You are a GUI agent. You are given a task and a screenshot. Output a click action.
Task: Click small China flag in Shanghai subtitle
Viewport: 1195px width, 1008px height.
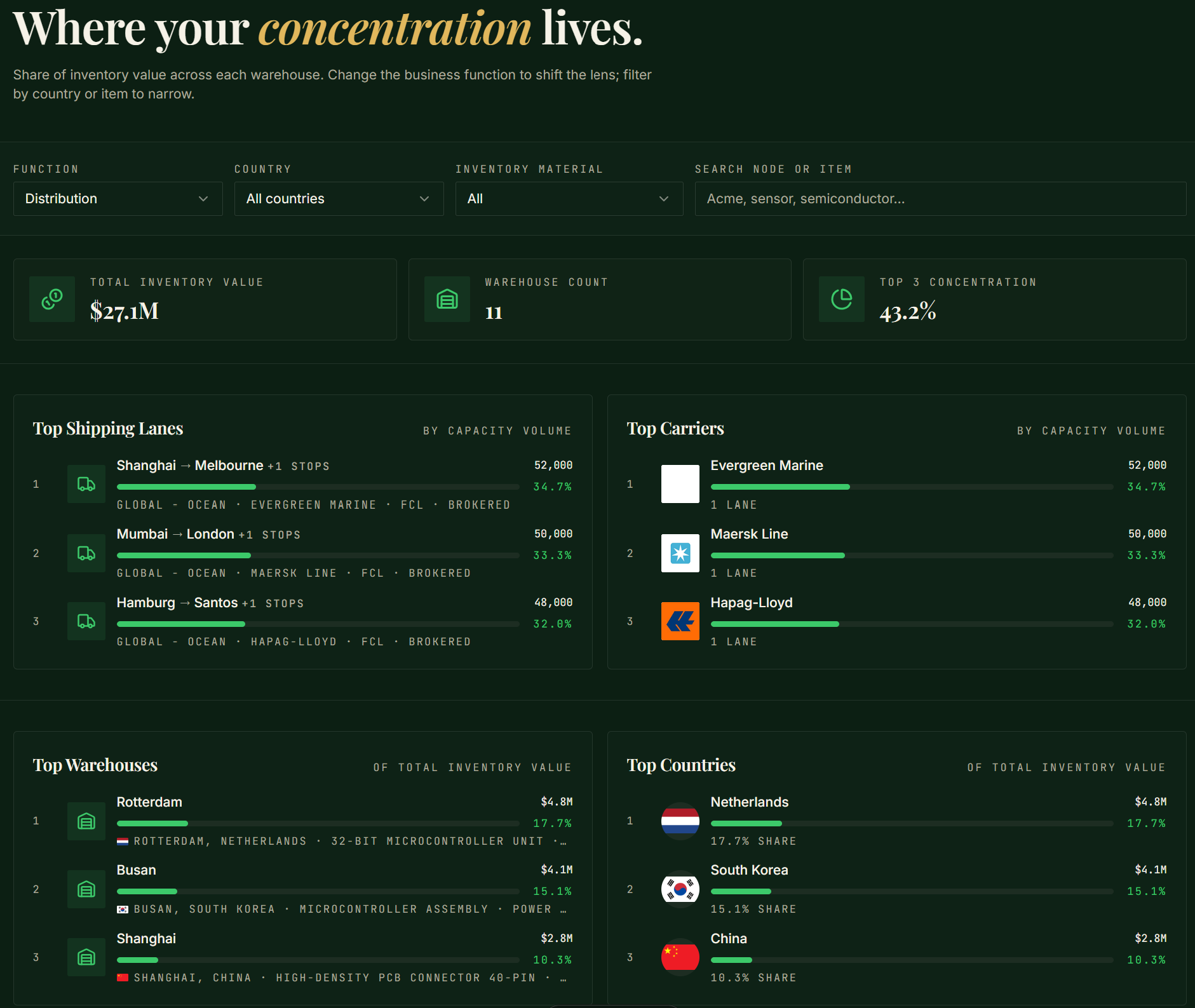(x=123, y=978)
